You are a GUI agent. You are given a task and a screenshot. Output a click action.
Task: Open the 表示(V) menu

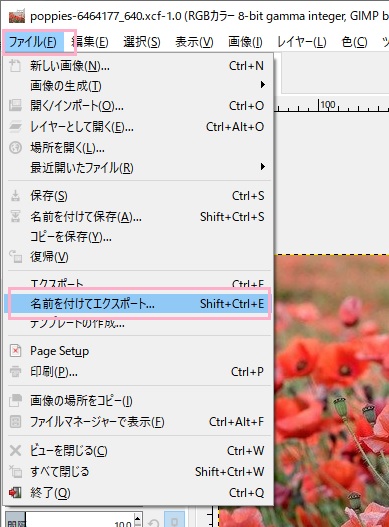[194, 42]
